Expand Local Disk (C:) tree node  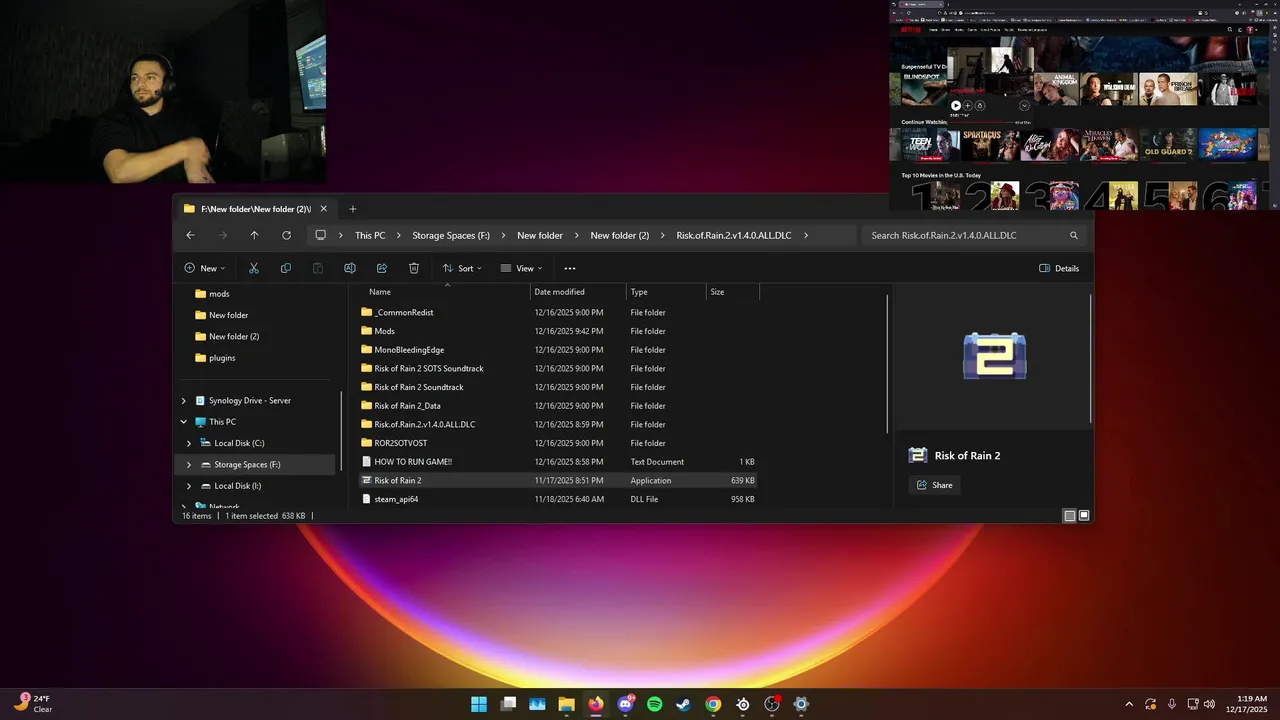189,443
